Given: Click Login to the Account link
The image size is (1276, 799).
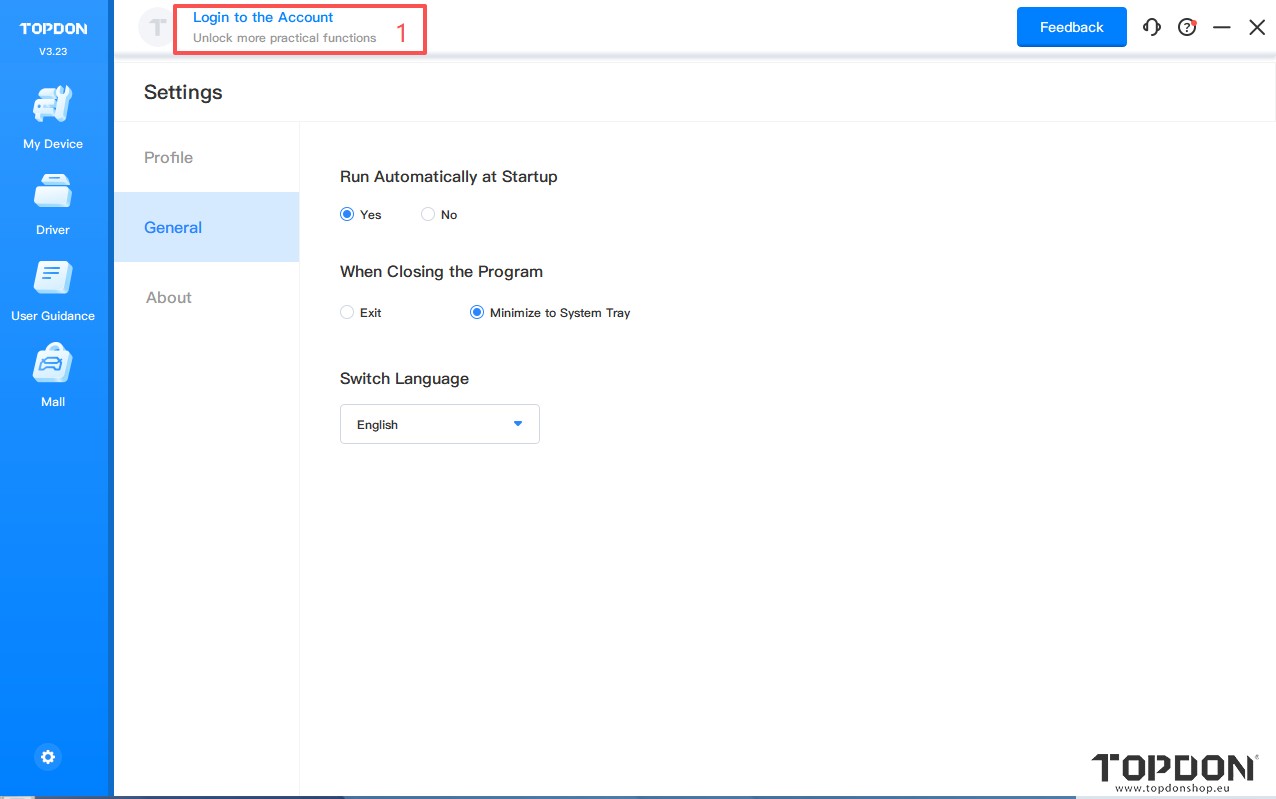Looking at the screenshot, I should tap(263, 17).
